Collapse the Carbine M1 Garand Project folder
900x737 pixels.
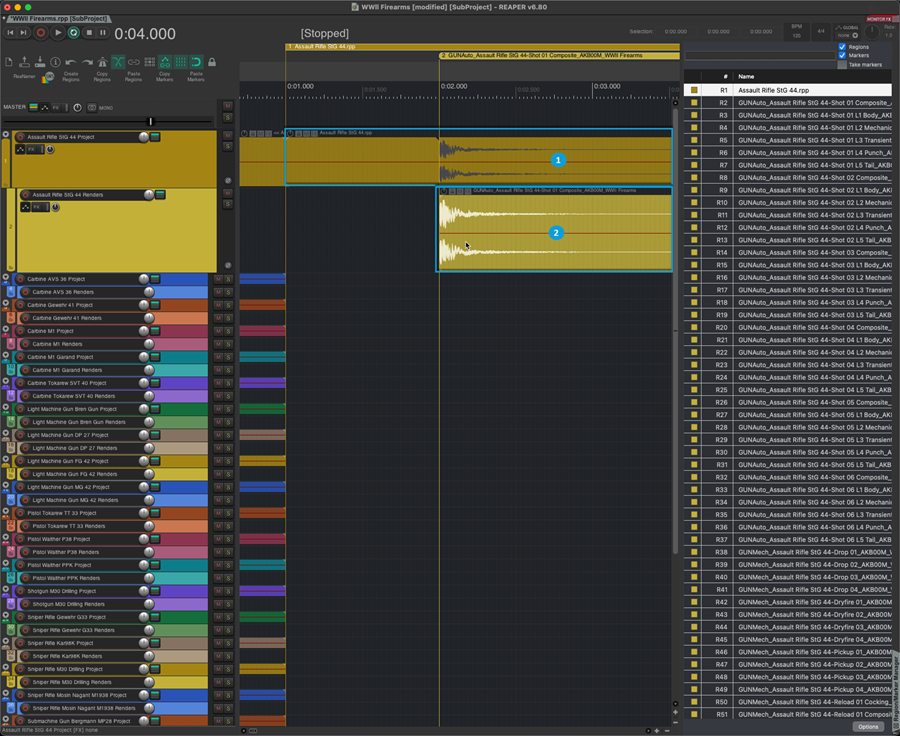(x=6, y=355)
